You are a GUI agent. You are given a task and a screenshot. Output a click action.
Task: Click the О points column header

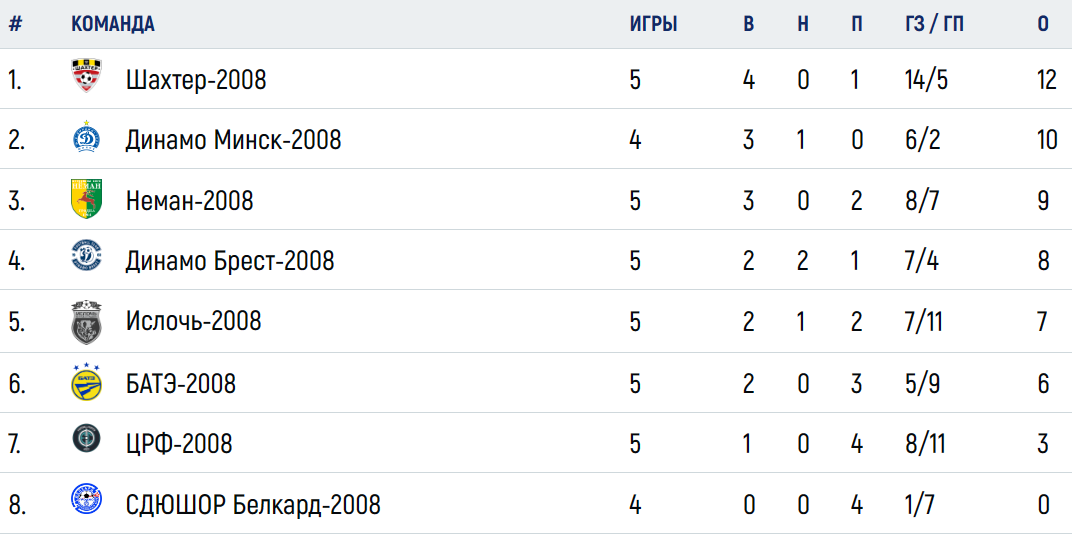click(1043, 24)
